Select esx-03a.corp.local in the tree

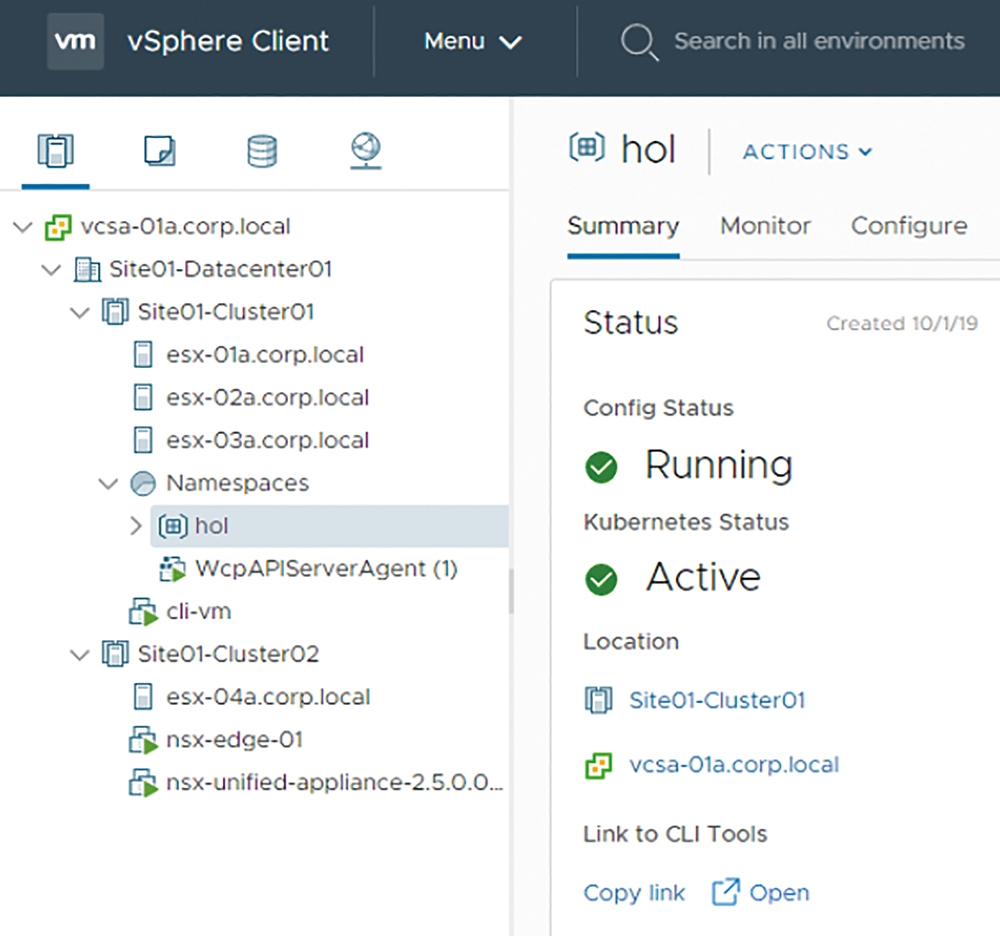coord(267,441)
